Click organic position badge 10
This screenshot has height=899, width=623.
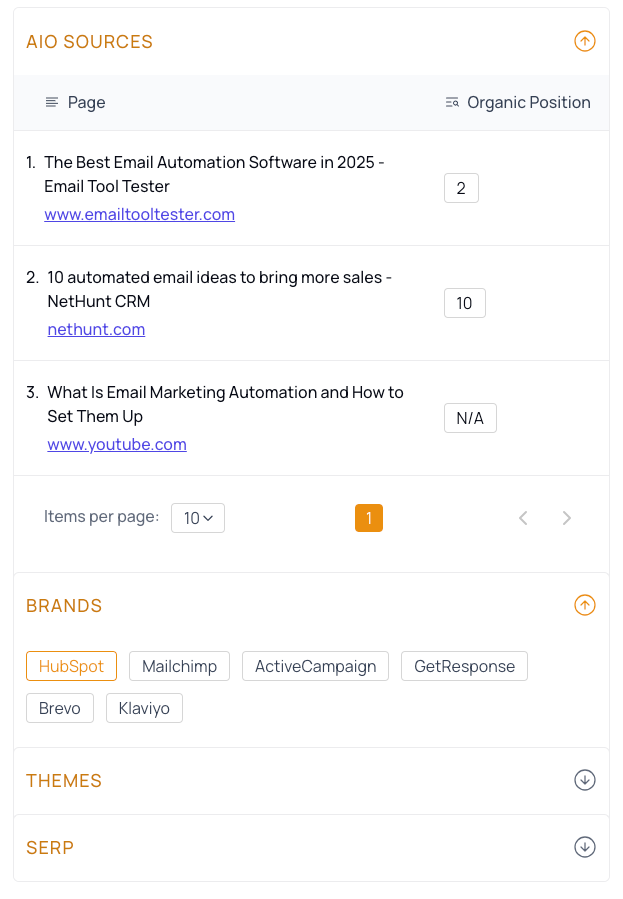[464, 303]
